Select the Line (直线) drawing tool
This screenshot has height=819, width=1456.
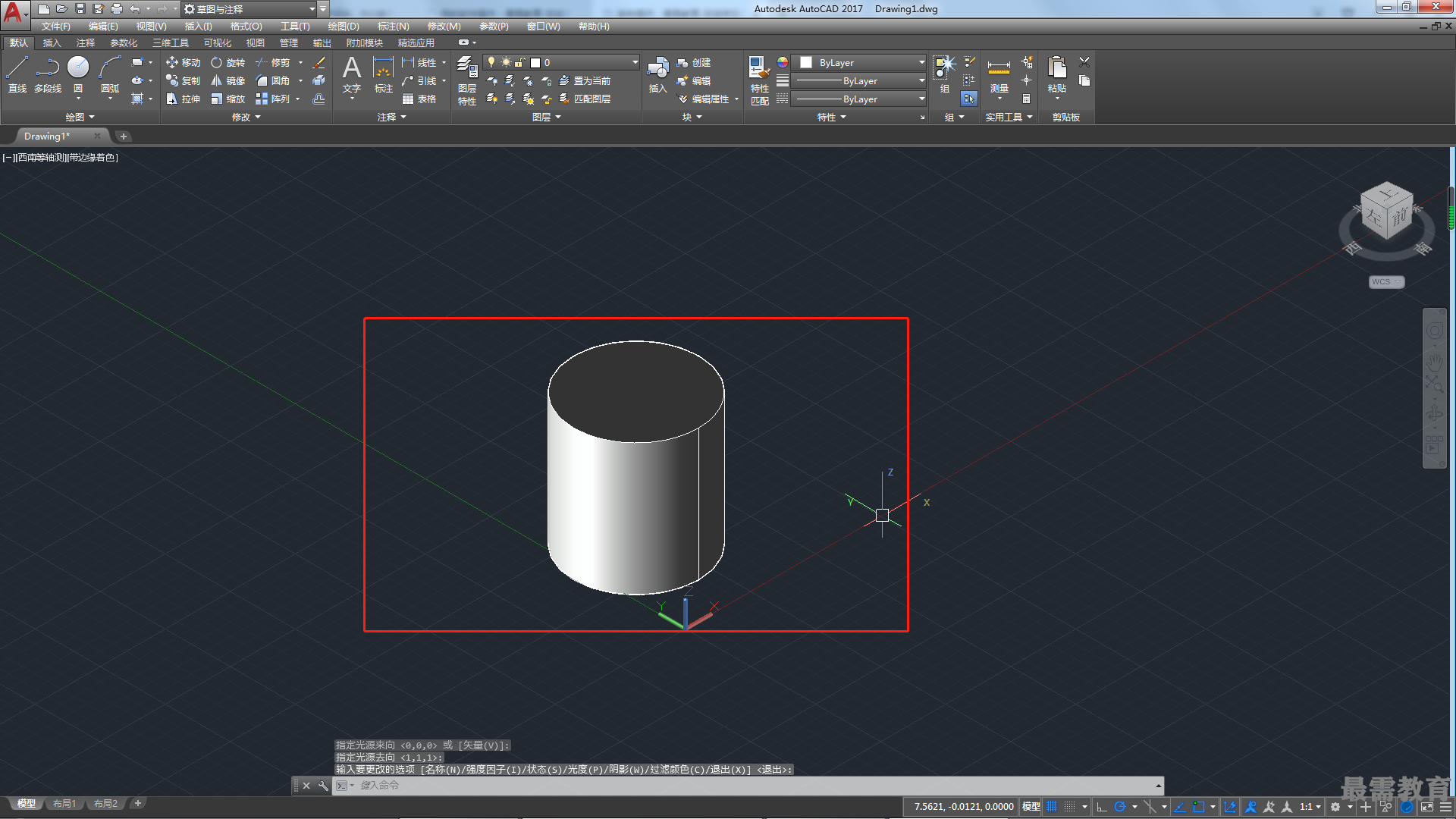[17, 74]
